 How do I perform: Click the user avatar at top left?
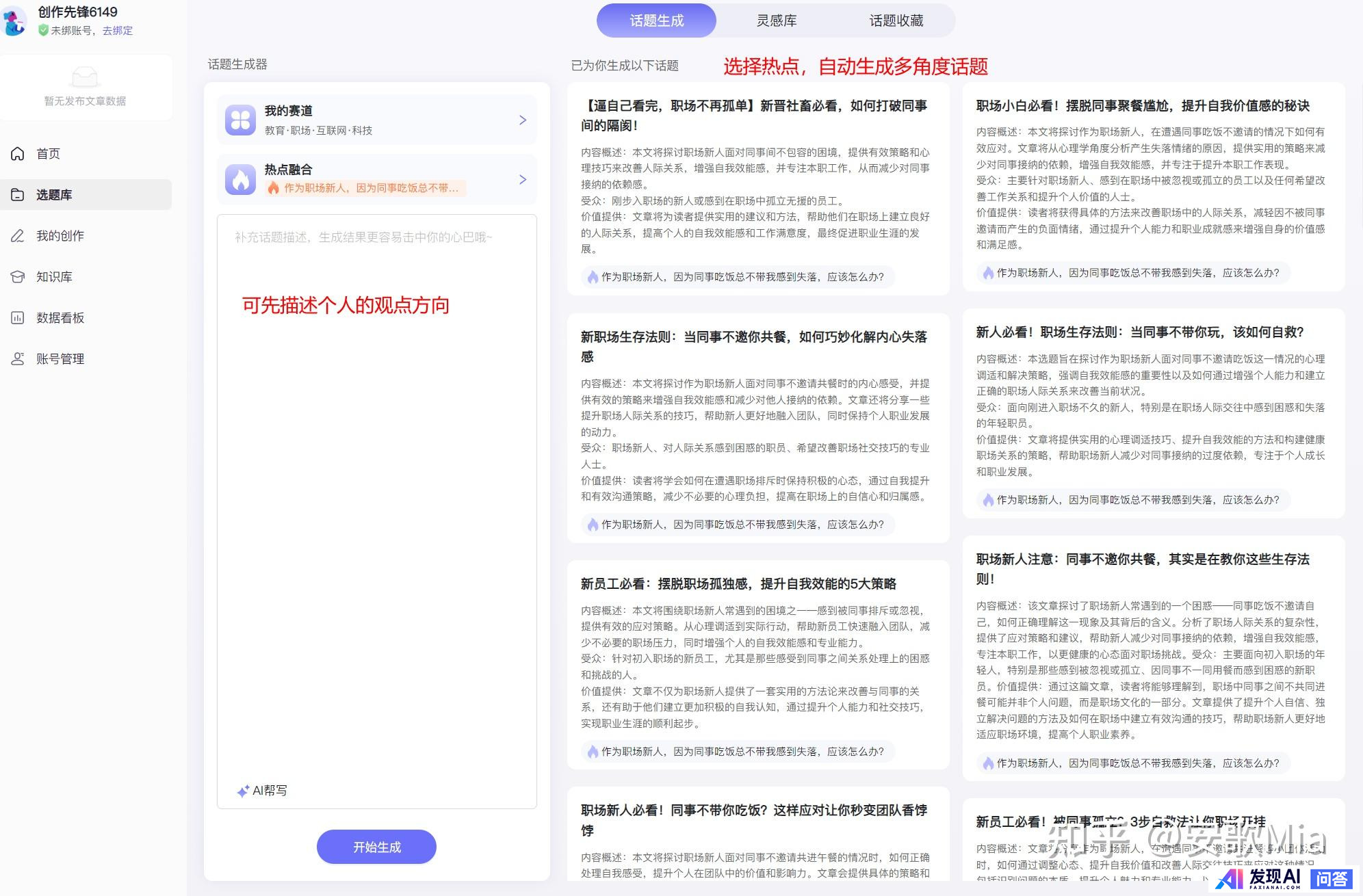(x=14, y=21)
